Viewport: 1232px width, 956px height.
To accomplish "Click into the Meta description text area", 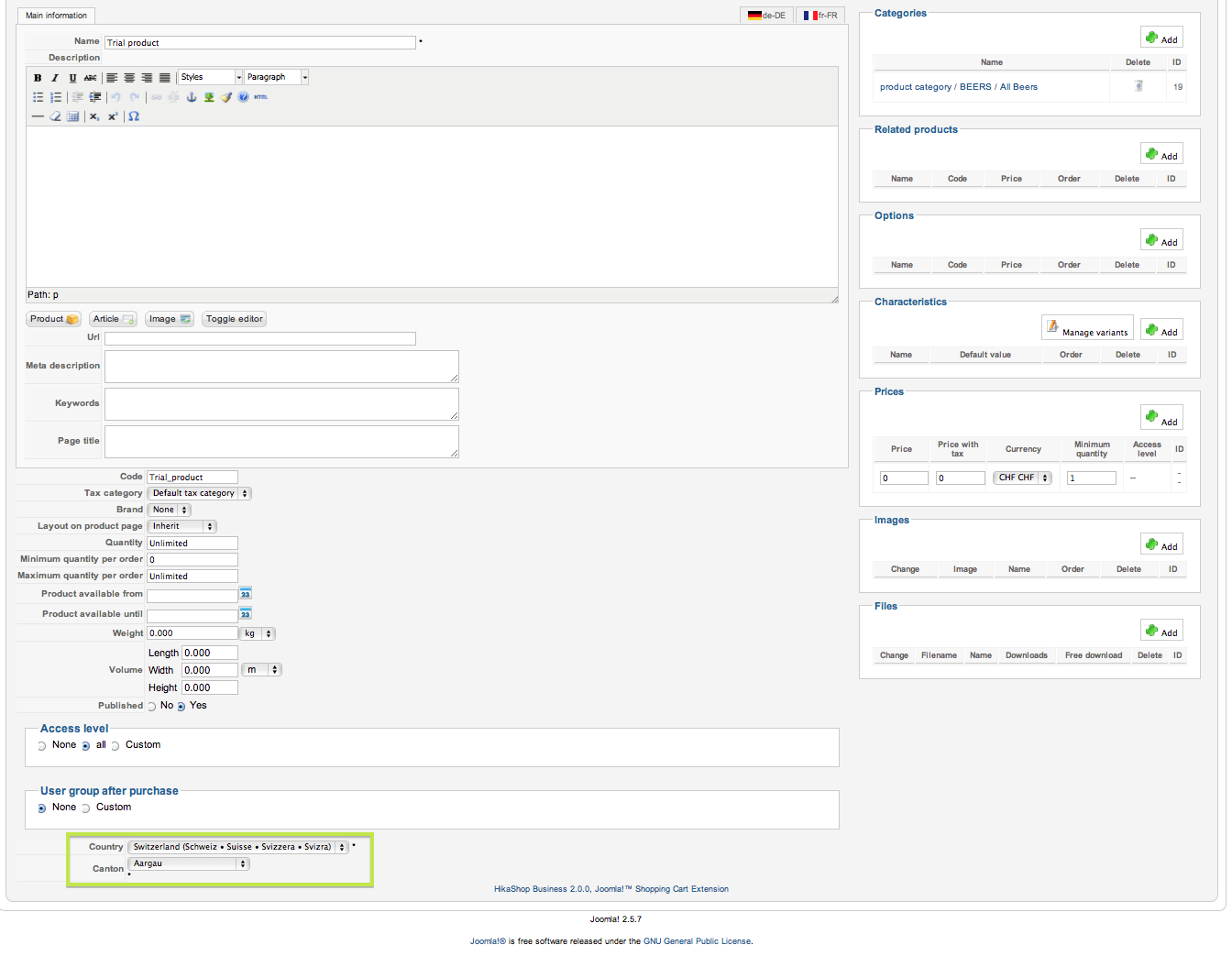I will click(x=281, y=367).
